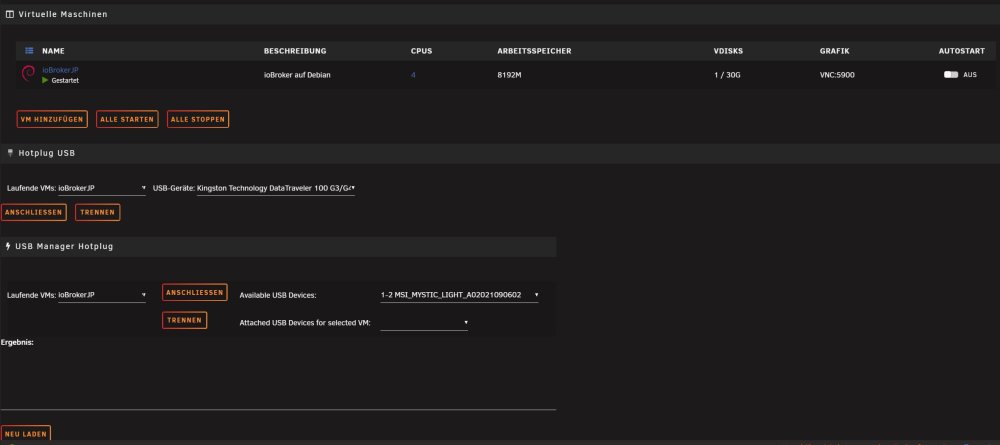Viewport: 1000px width, 445px height.
Task: Click the VDISKS column header
Action: (728, 51)
